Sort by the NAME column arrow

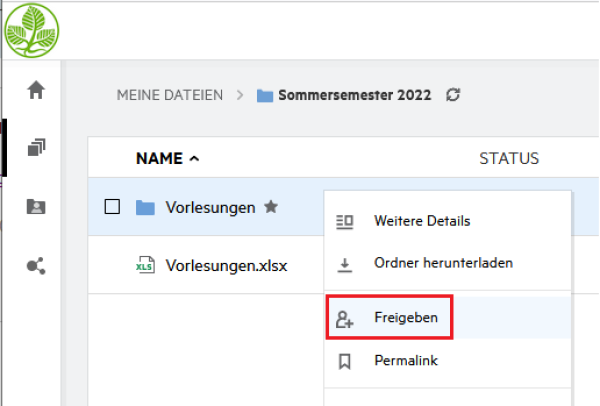(194, 158)
